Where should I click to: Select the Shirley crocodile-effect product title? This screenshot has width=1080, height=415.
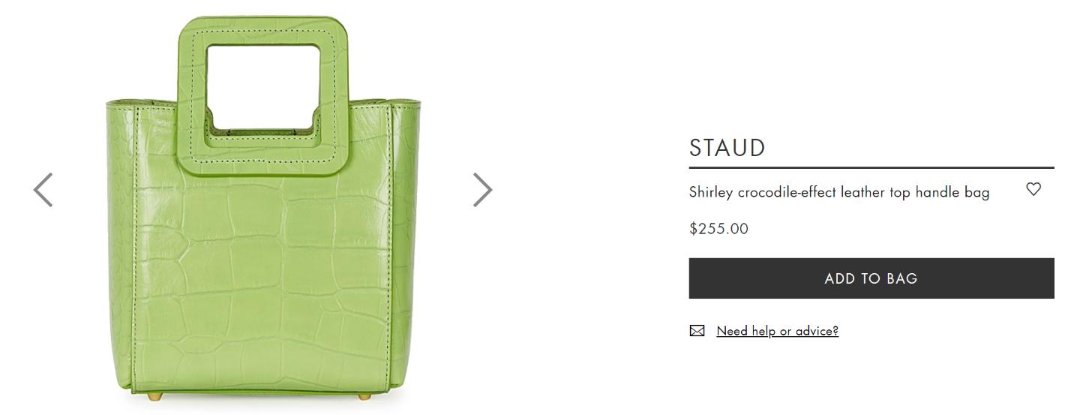click(x=839, y=193)
